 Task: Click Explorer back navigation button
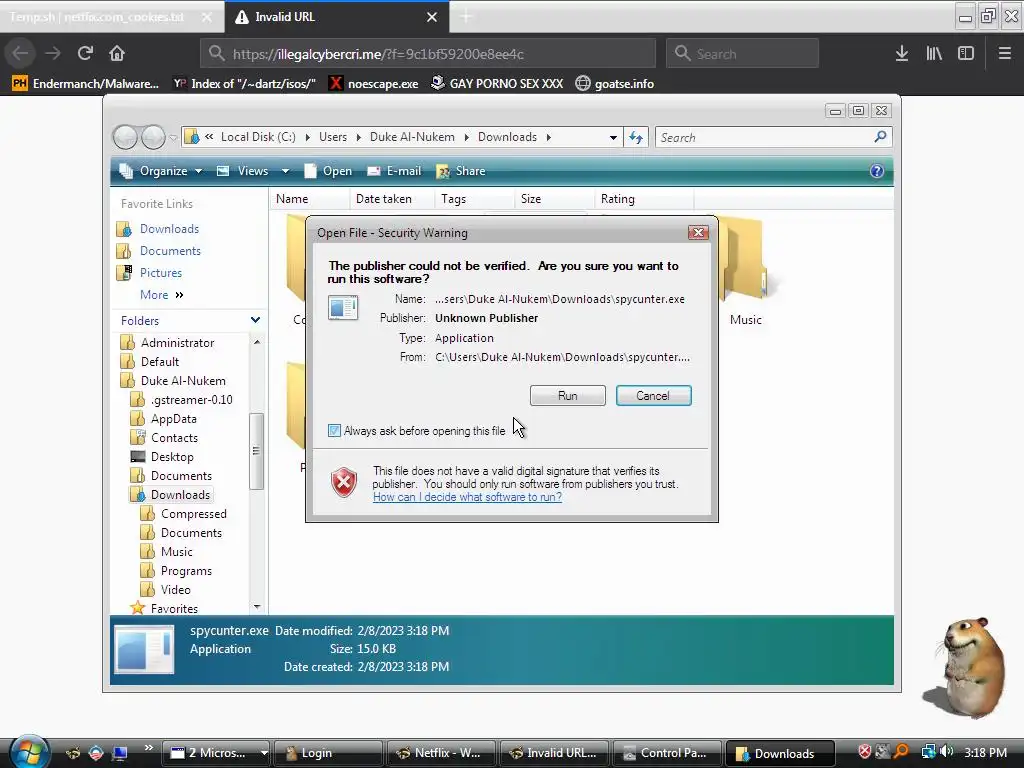[x=125, y=137]
